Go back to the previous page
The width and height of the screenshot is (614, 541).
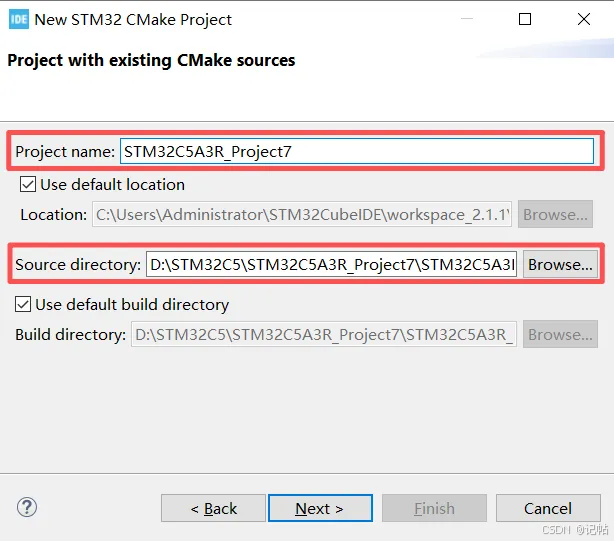(x=213, y=508)
